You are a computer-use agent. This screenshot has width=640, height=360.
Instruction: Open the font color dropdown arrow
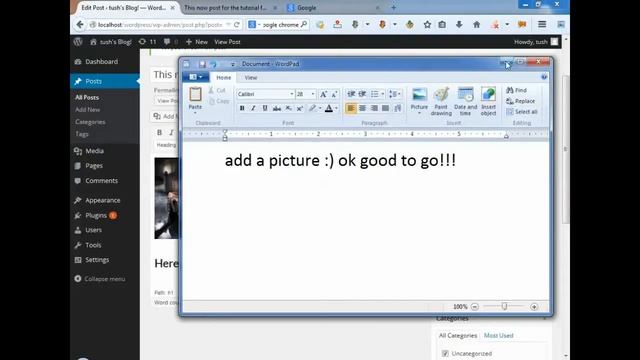point(336,108)
